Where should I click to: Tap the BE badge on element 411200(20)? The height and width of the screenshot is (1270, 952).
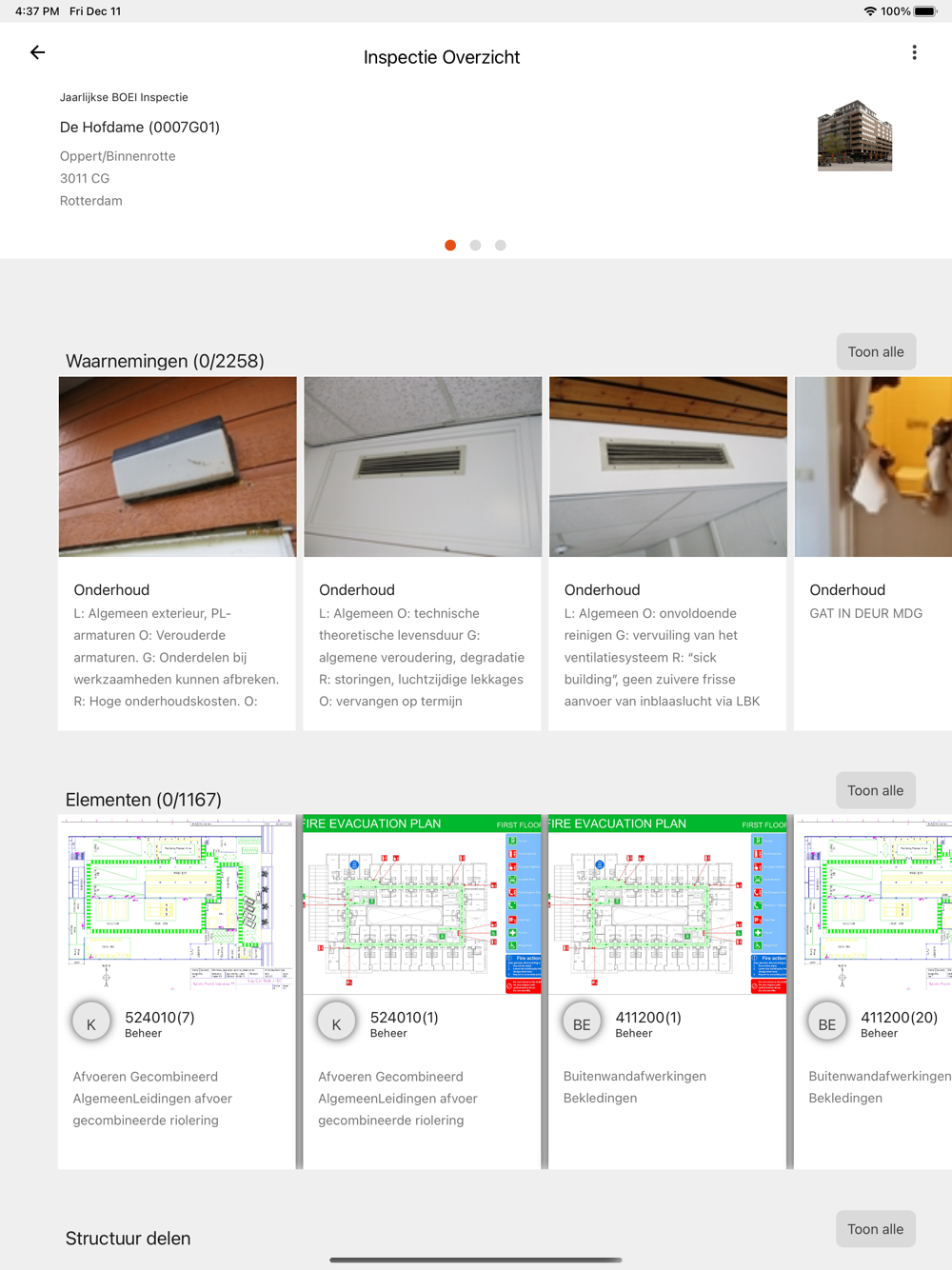(x=827, y=1023)
